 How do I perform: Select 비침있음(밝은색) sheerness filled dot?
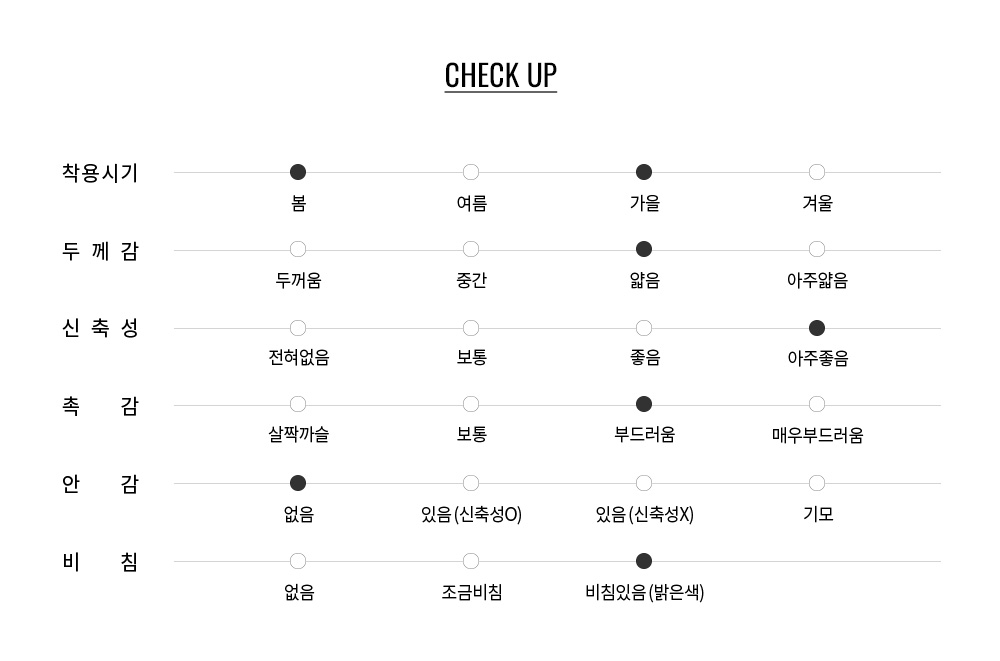point(644,561)
